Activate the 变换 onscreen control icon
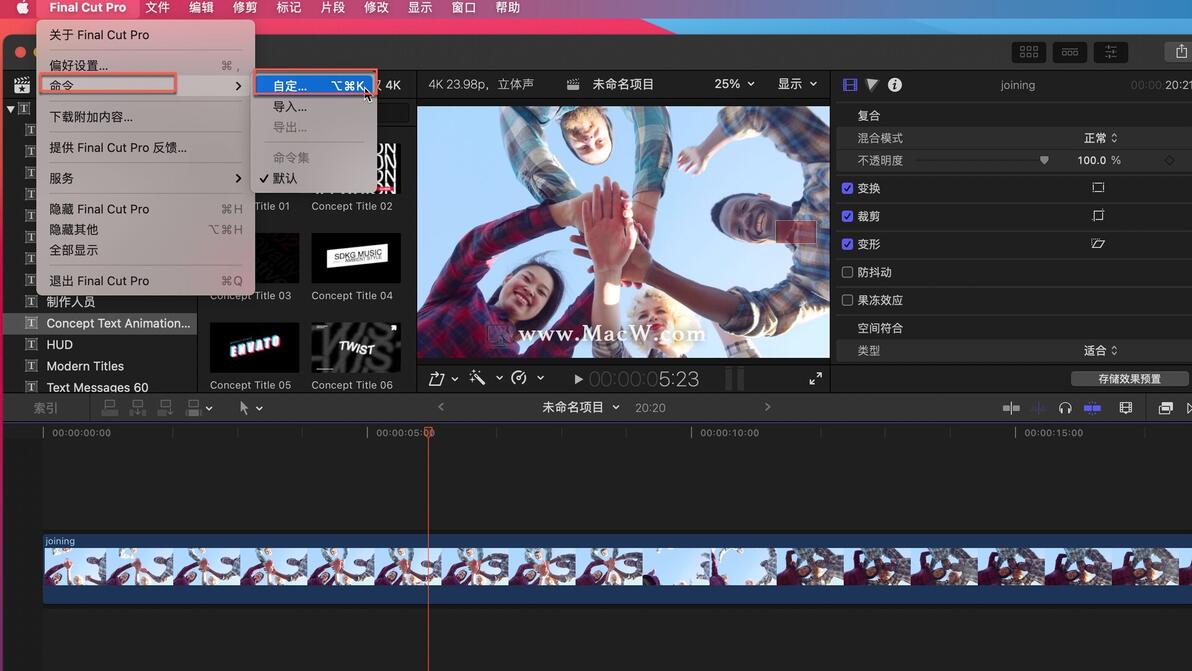Viewport: 1192px width, 671px height. point(1098,188)
